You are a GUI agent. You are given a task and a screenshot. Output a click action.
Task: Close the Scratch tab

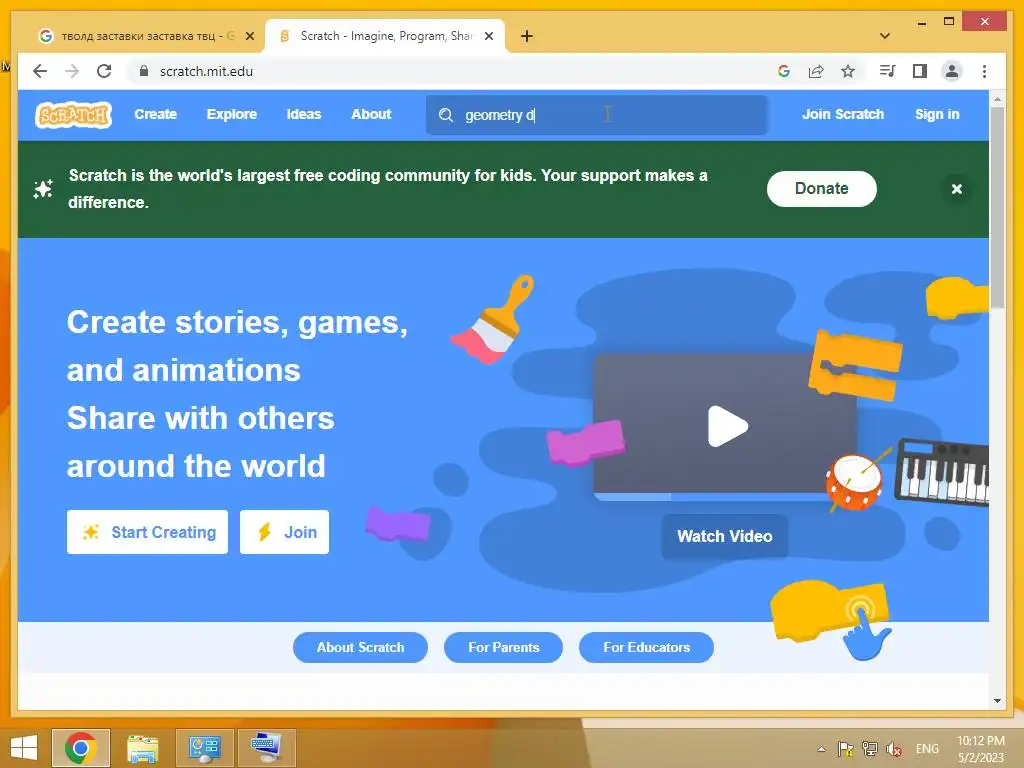pos(488,36)
